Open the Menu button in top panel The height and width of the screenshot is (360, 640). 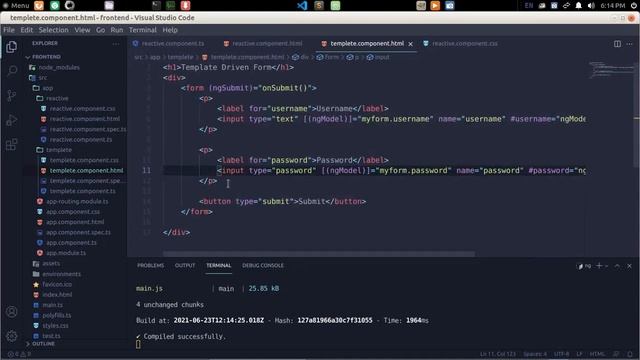[16, 5]
